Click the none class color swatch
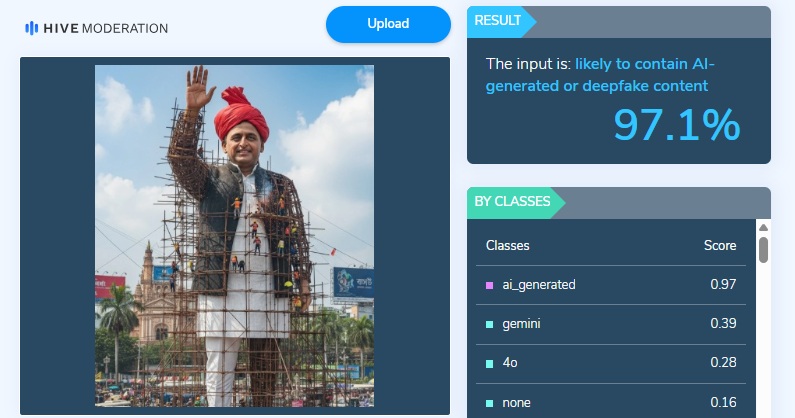Screen dimensions: 795x418 (x=489, y=403)
